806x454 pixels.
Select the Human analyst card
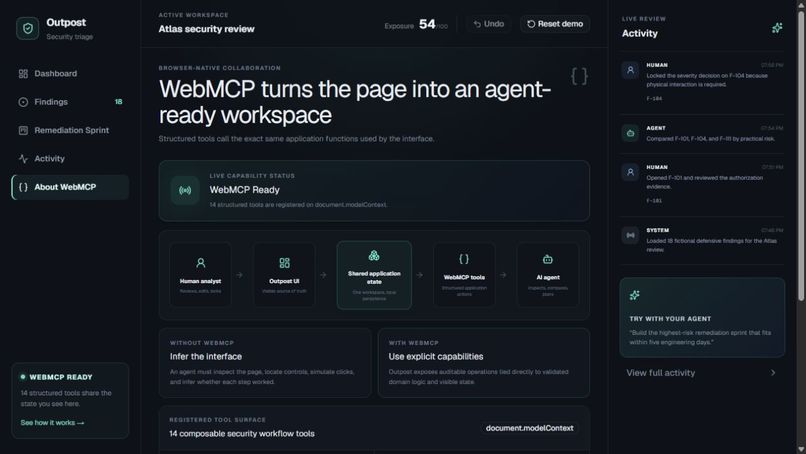tap(200, 275)
